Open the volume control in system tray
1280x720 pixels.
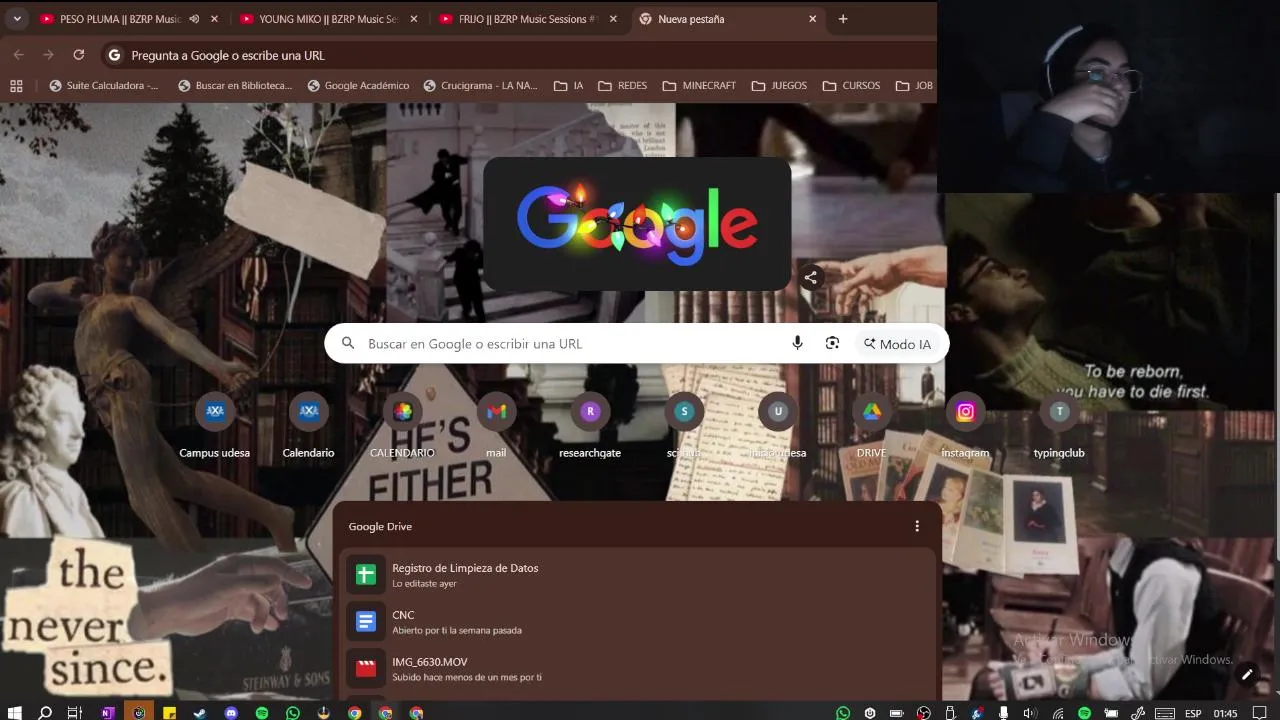click(x=1031, y=713)
